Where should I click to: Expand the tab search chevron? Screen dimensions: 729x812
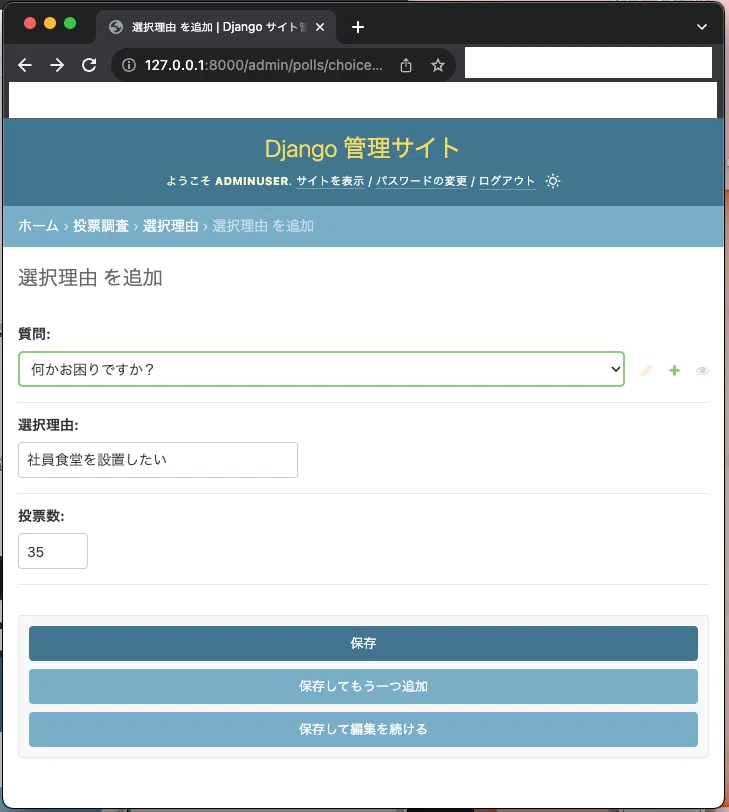point(702,27)
